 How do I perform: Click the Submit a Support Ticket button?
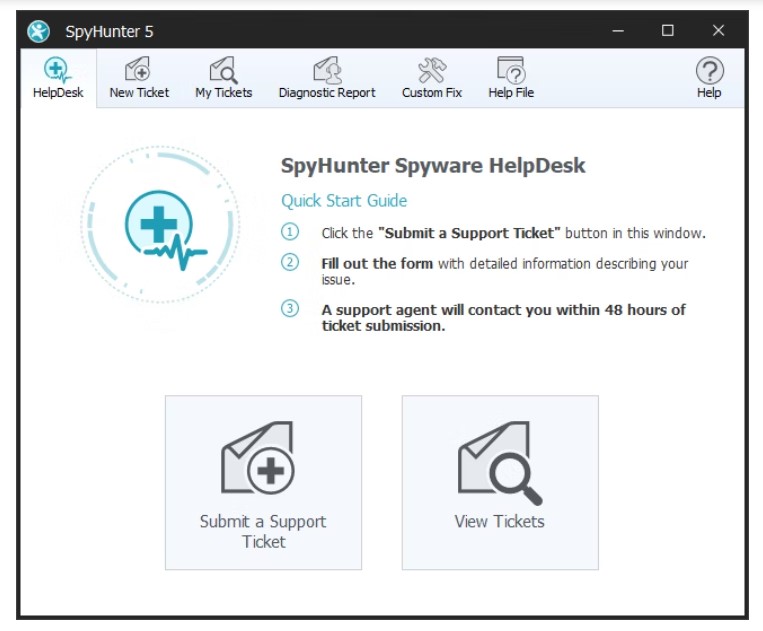263,482
